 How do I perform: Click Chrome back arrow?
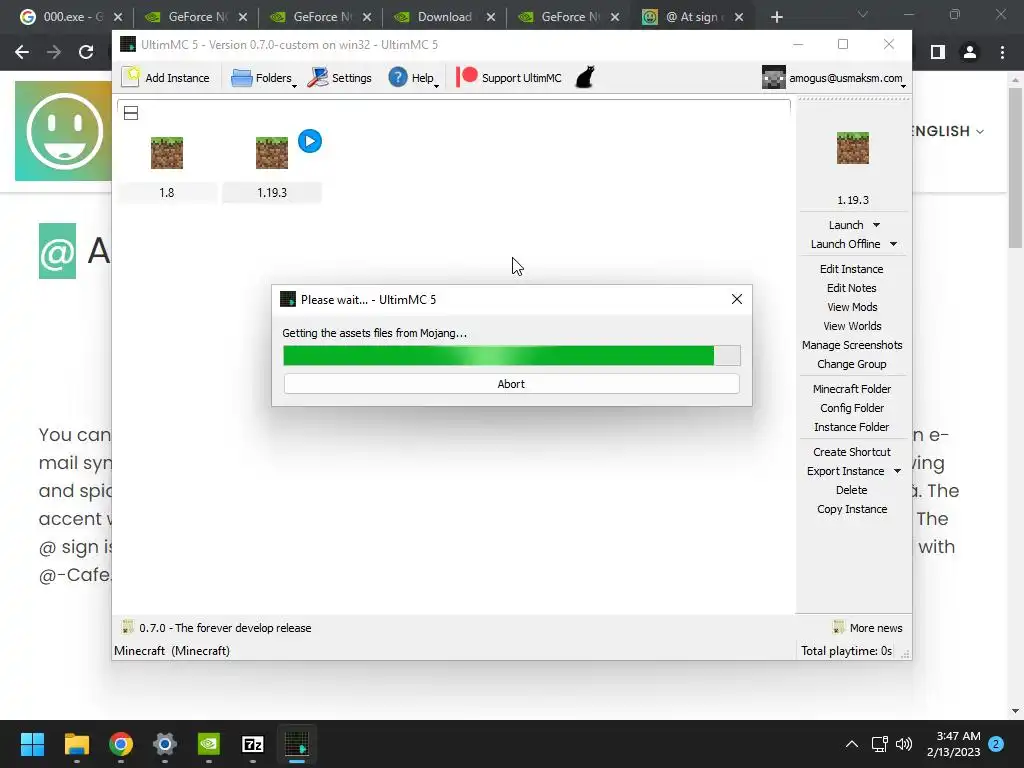[22, 52]
